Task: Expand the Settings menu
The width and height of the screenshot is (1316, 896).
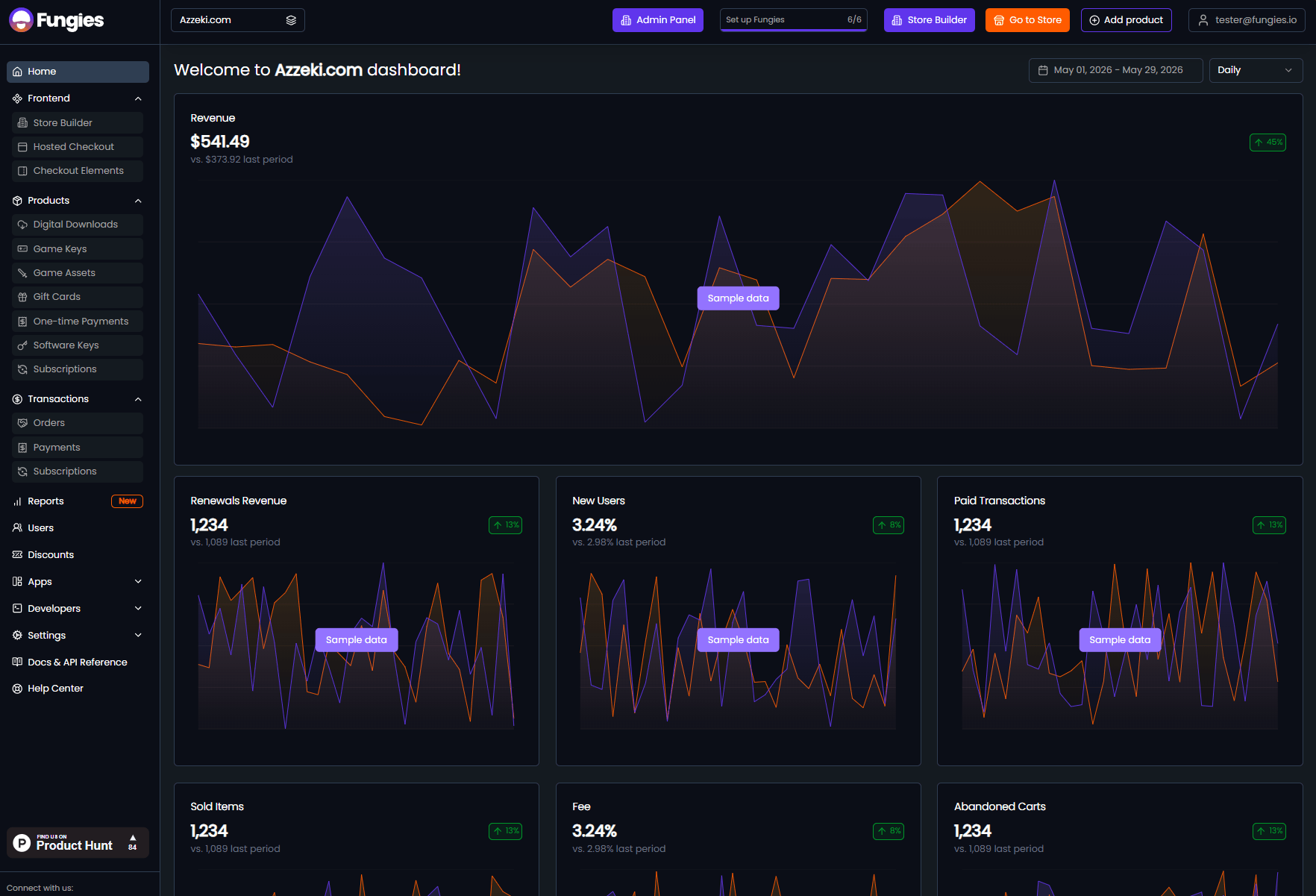Action: pyautogui.click(x=138, y=636)
